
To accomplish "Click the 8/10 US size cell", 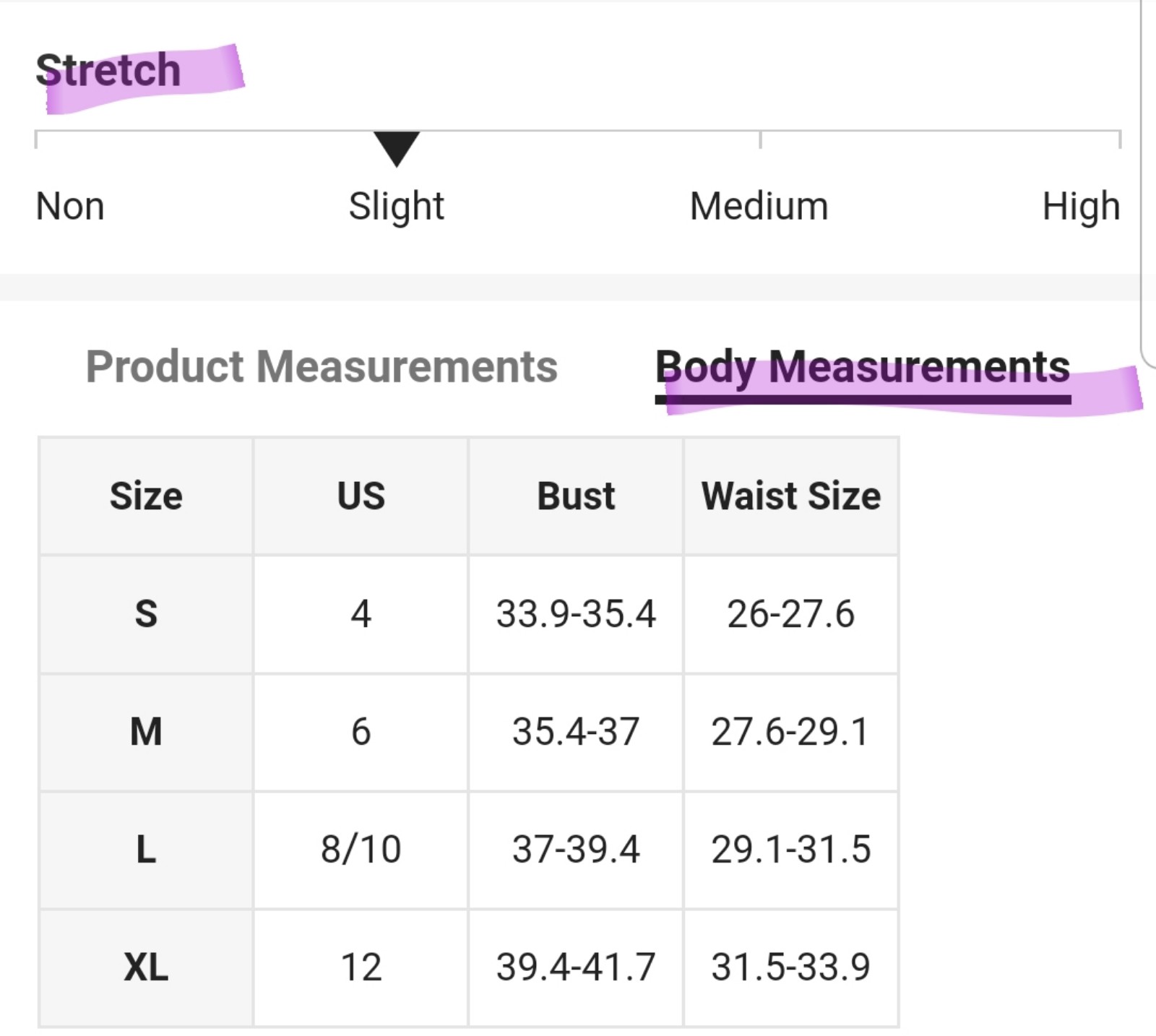I will (x=361, y=850).
